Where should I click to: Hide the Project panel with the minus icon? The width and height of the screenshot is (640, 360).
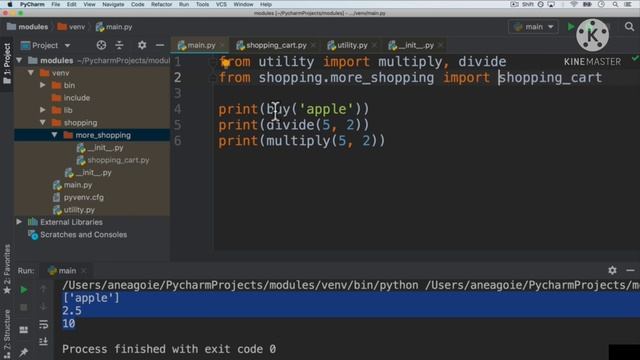pos(160,45)
